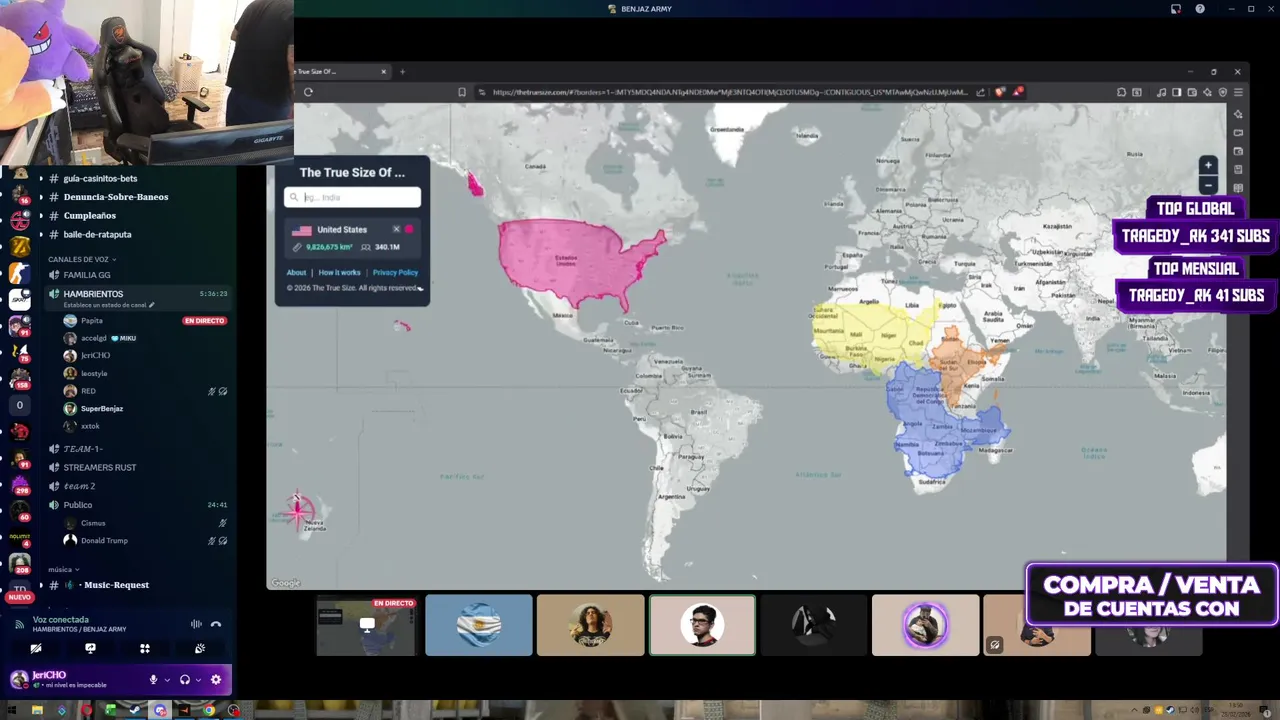Open the server icon with the 158 badge
1280x720 pixels.
pyautogui.click(x=20, y=377)
